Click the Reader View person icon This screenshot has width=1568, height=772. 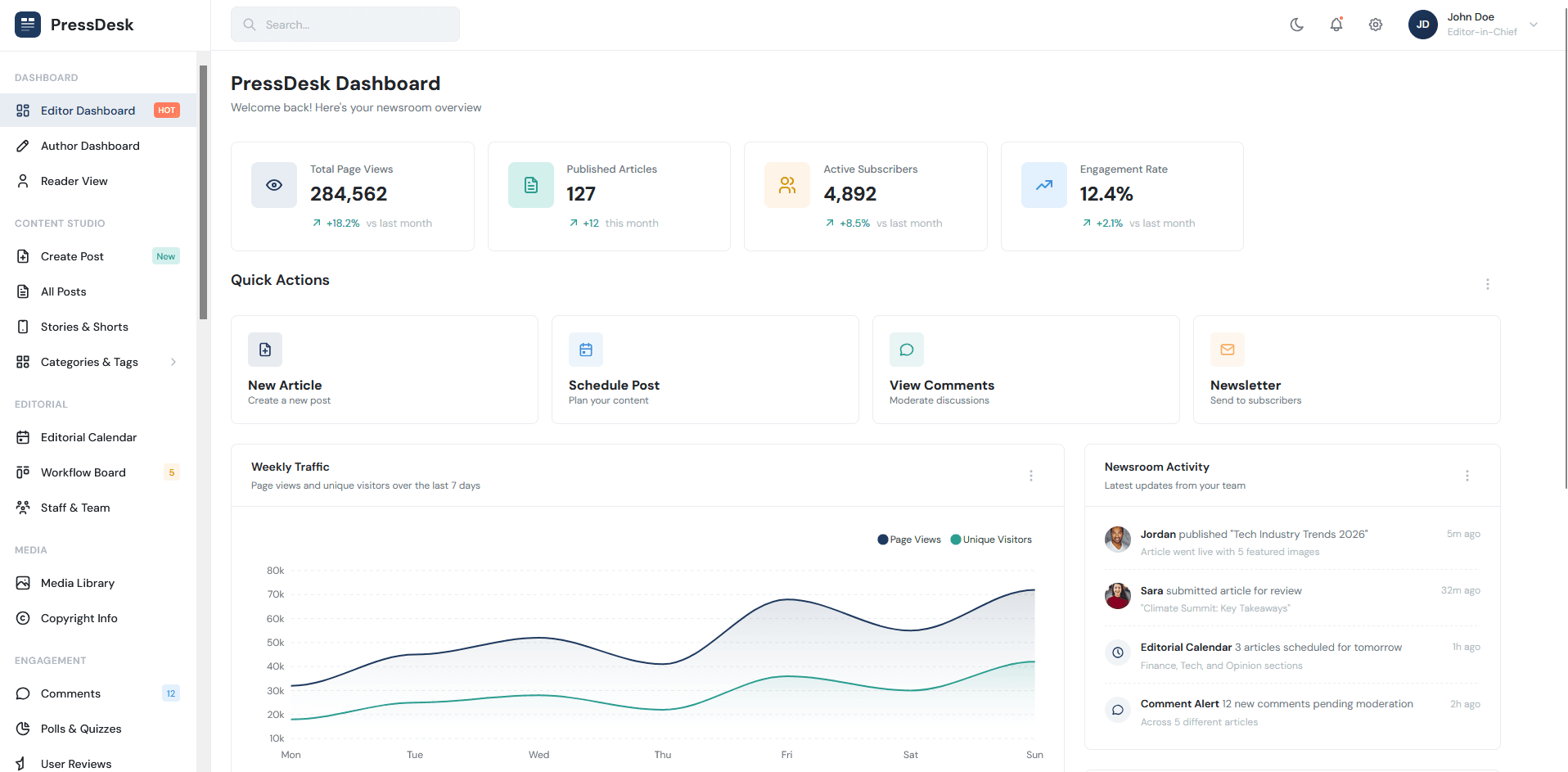tap(23, 181)
